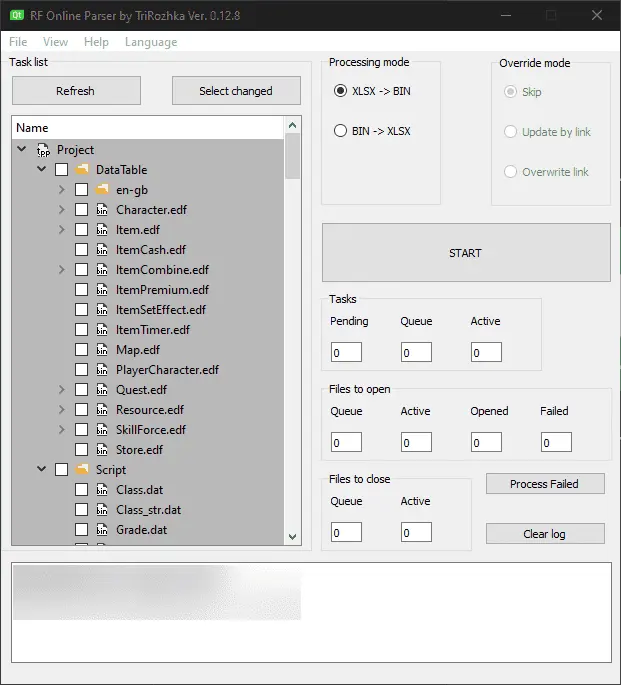
Task: Open the View menu
Action: tap(55, 42)
